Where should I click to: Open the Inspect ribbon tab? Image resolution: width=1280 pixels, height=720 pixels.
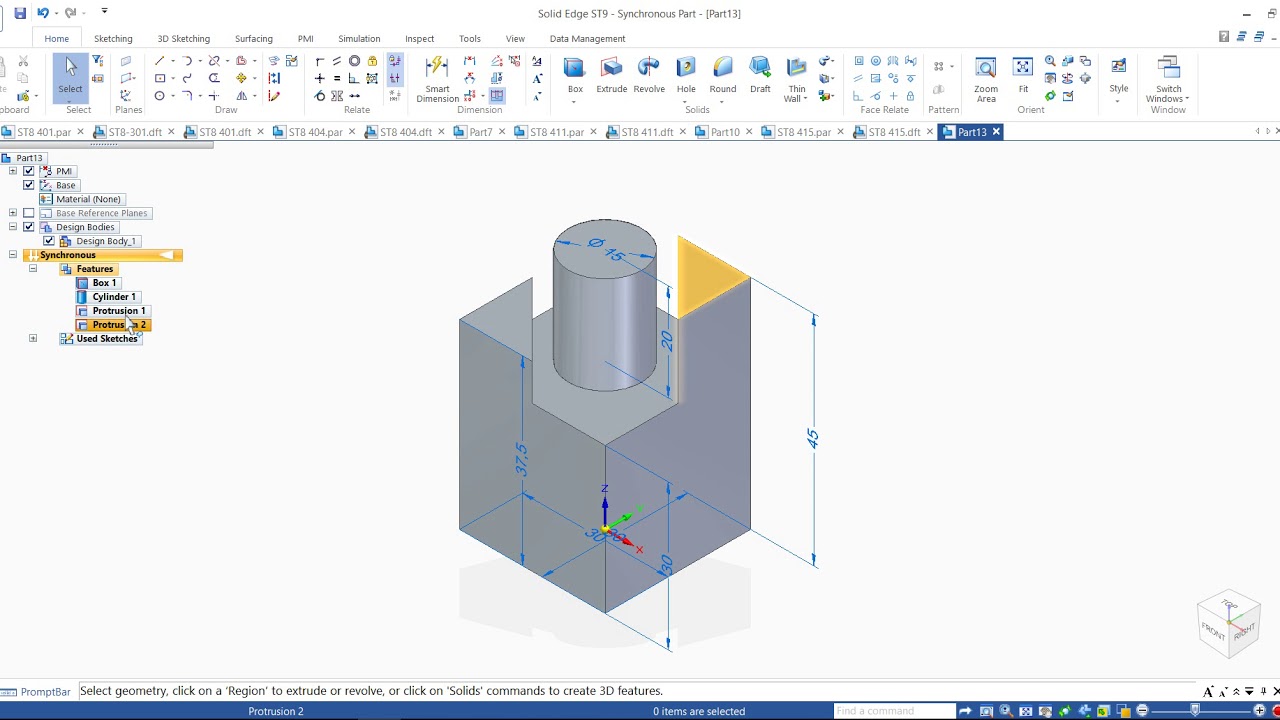click(x=420, y=38)
